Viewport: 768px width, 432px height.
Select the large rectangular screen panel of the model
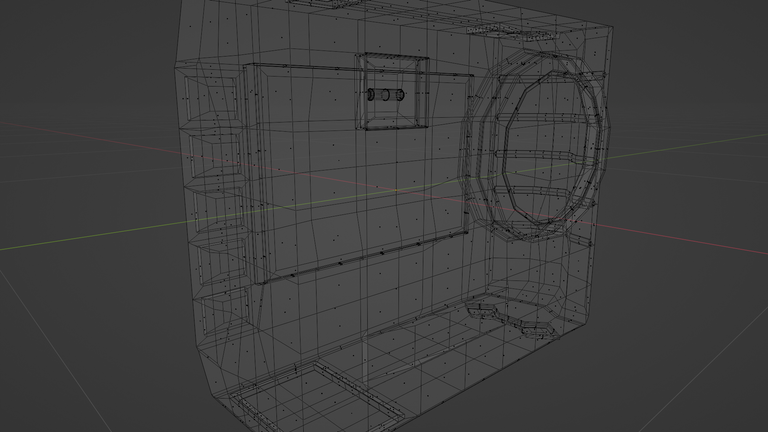click(x=358, y=171)
